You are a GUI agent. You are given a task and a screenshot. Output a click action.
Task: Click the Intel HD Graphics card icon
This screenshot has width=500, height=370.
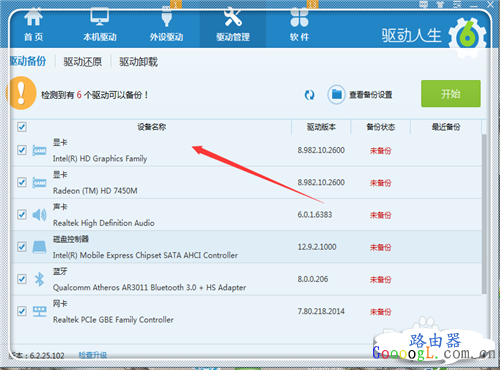coord(39,151)
